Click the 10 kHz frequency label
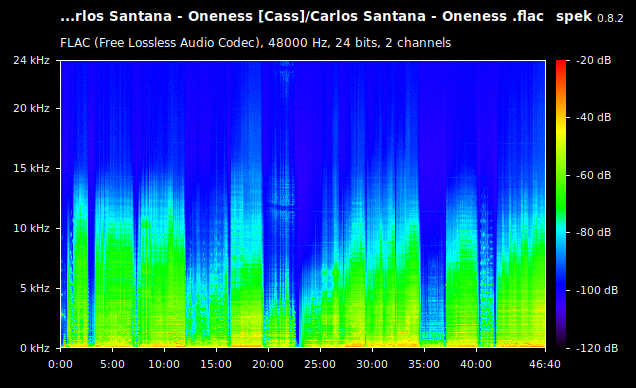 click(x=31, y=228)
